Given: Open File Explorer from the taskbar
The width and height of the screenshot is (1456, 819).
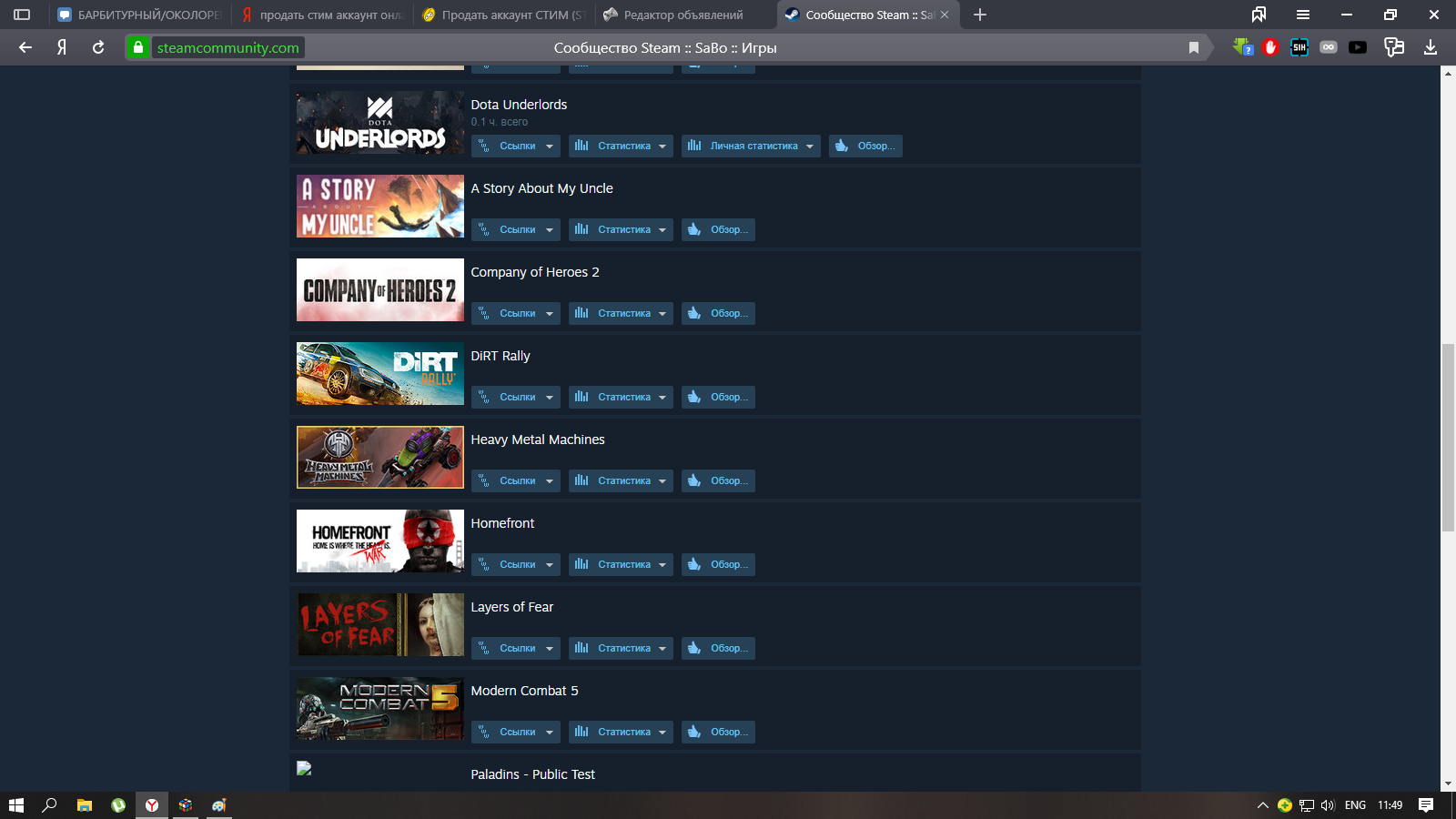Looking at the screenshot, I should tap(85, 805).
